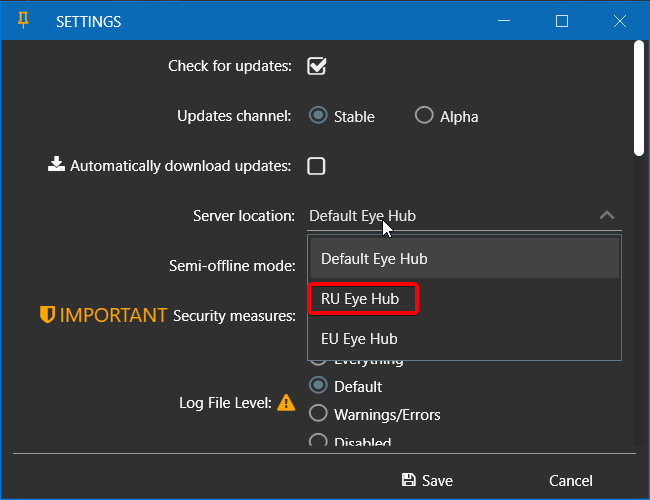Click the Security measures label

tap(235, 316)
